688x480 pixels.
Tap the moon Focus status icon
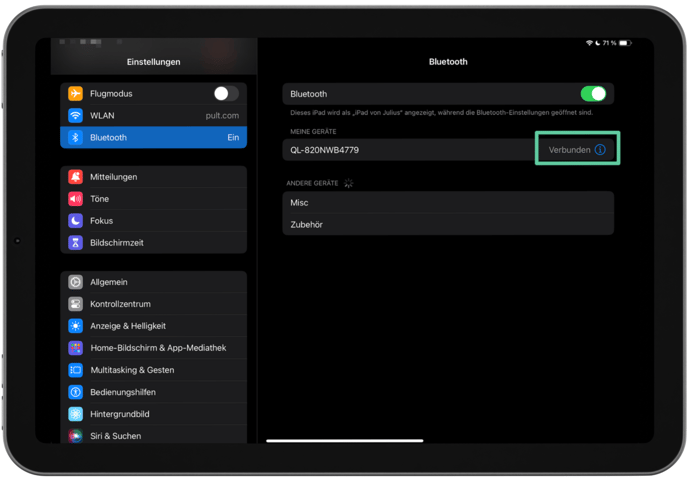598,43
